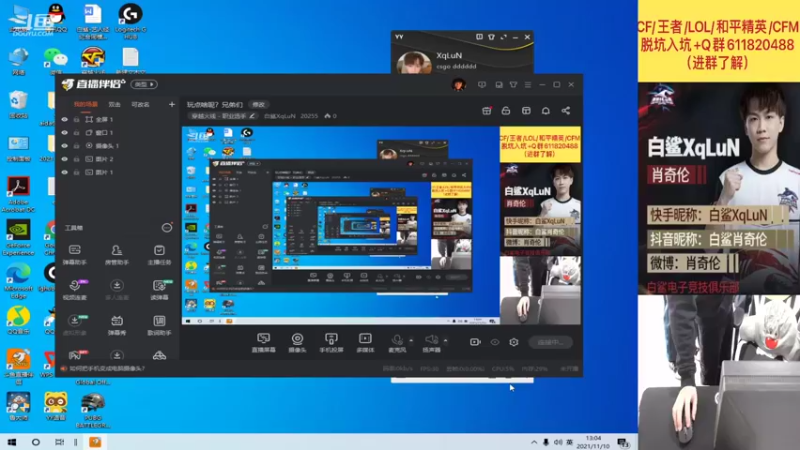Open Adobe Acrobat DC desktop icon

click(x=18, y=194)
